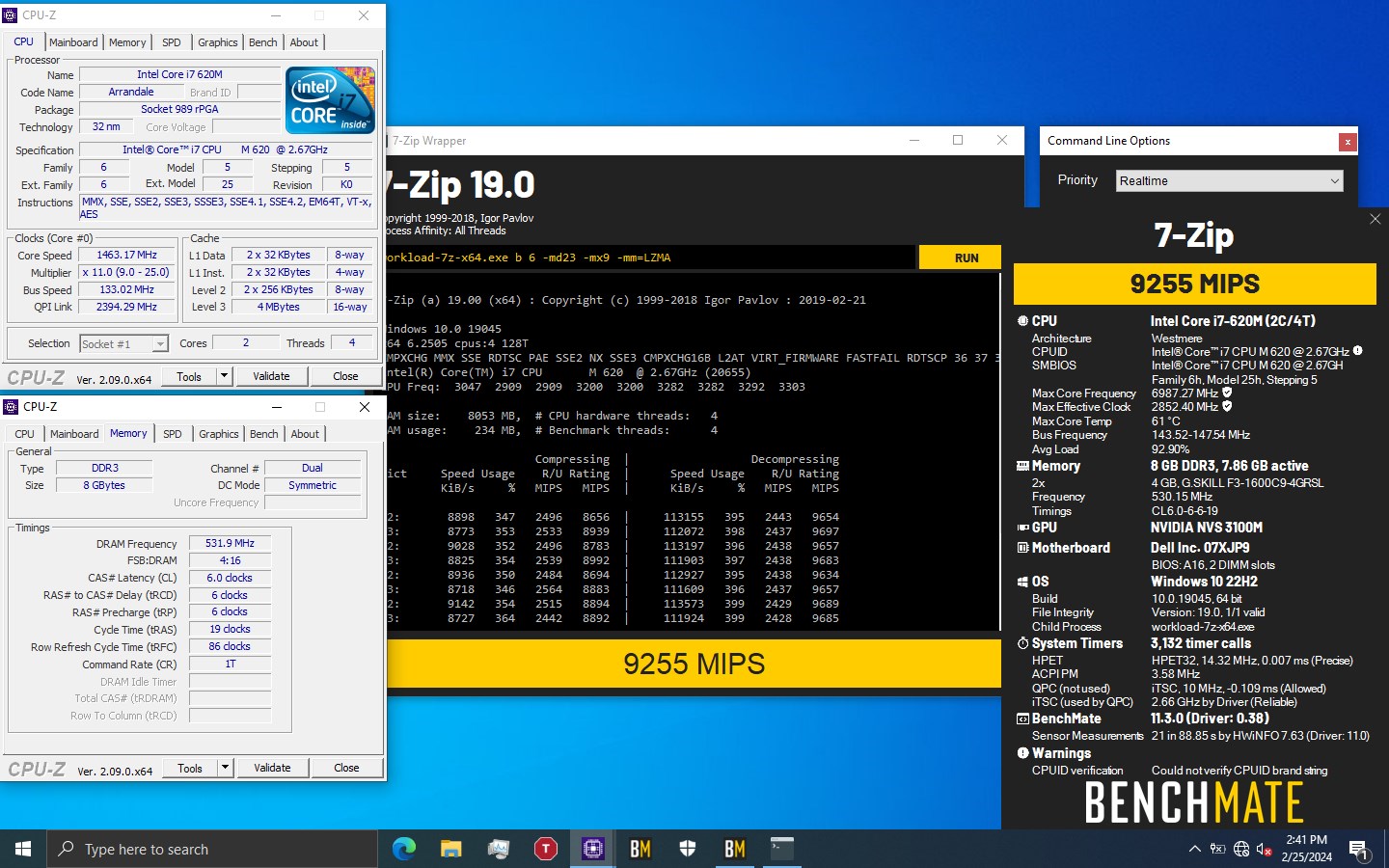Open the Selection Socket #1 dropdown
Screen dimensions: 1389x868
pyautogui.click(x=123, y=343)
